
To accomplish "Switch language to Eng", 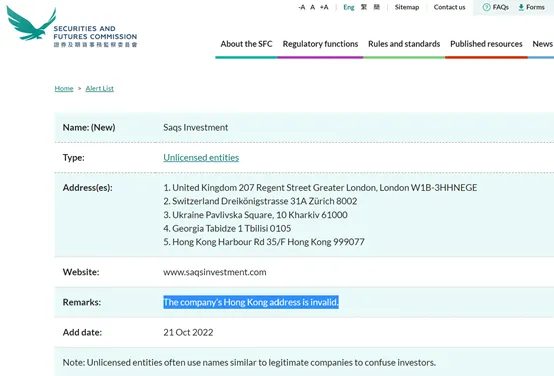I will tap(349, 7).
